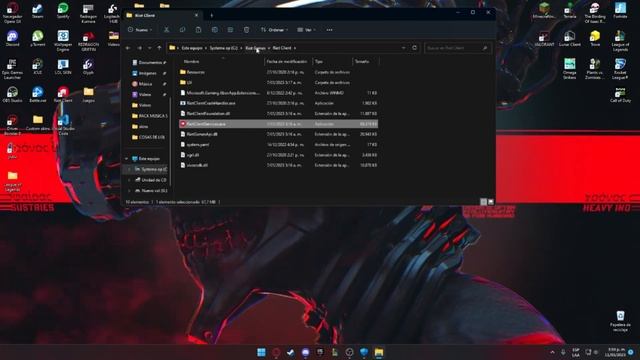The width and height of the screenshot is (640, 360).
Task: Select the highlighted RiotClientServices.exe file
Action: [278, 124]
